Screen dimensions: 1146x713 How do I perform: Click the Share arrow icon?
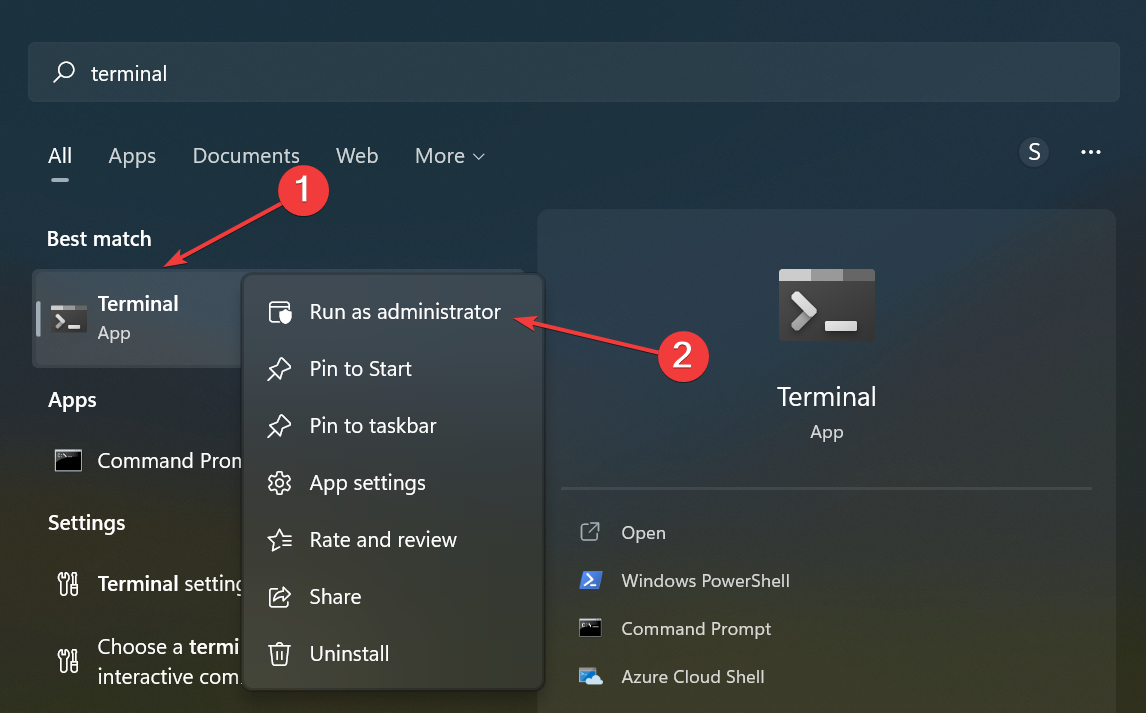coord(279,597)
